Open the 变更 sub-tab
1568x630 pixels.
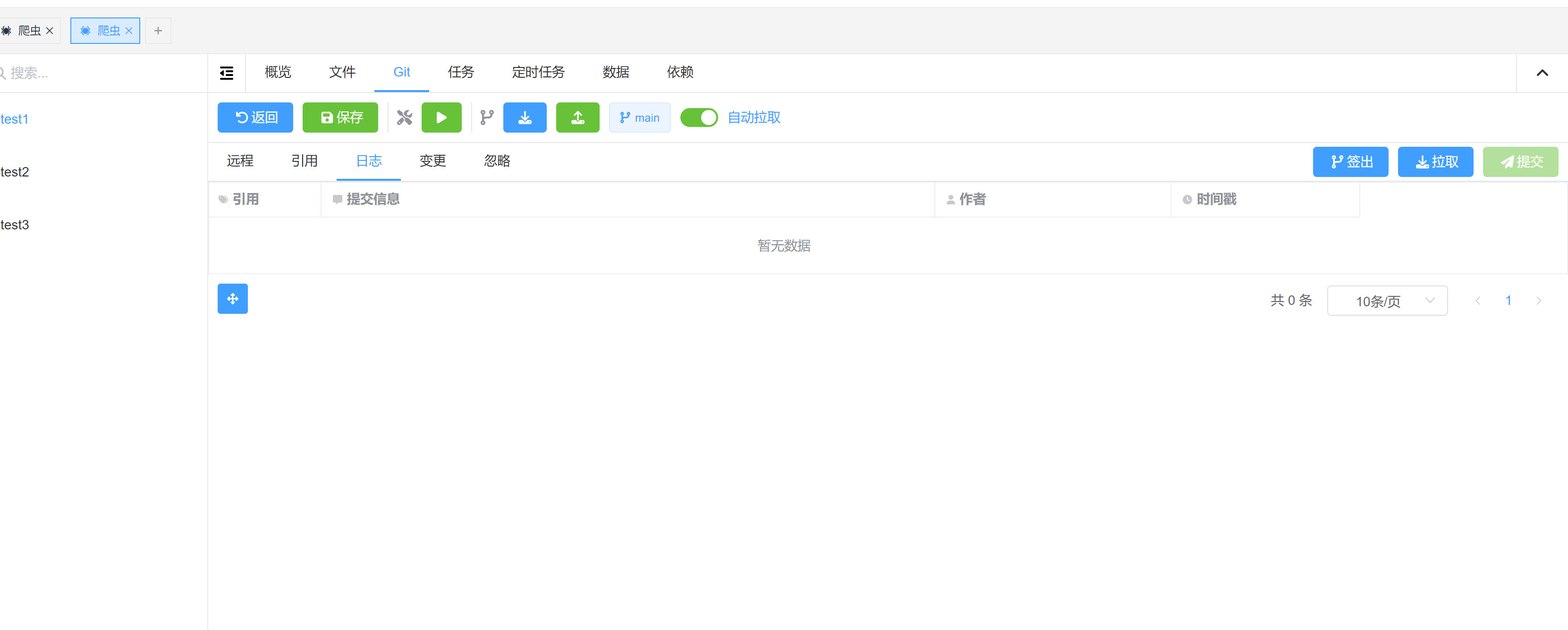coord(432,161)
